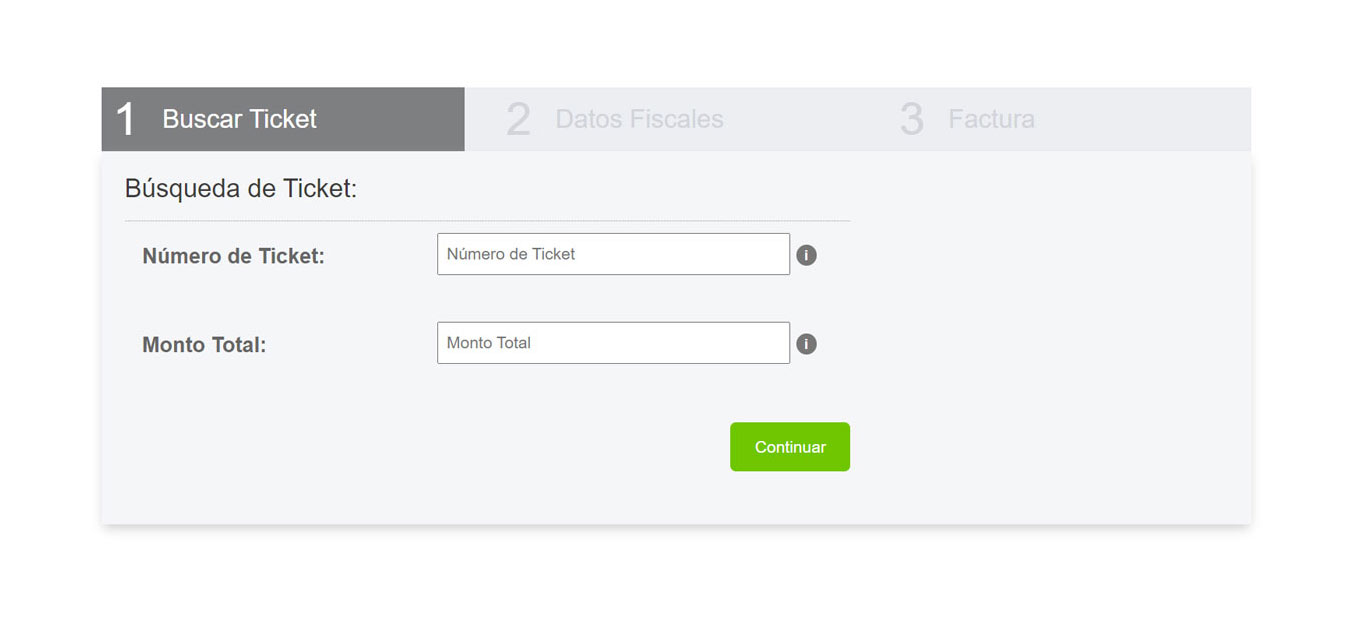This screenshot has width=1355, height=617.
Task: Open the Factura step tab
Action: tap(991, 119)
